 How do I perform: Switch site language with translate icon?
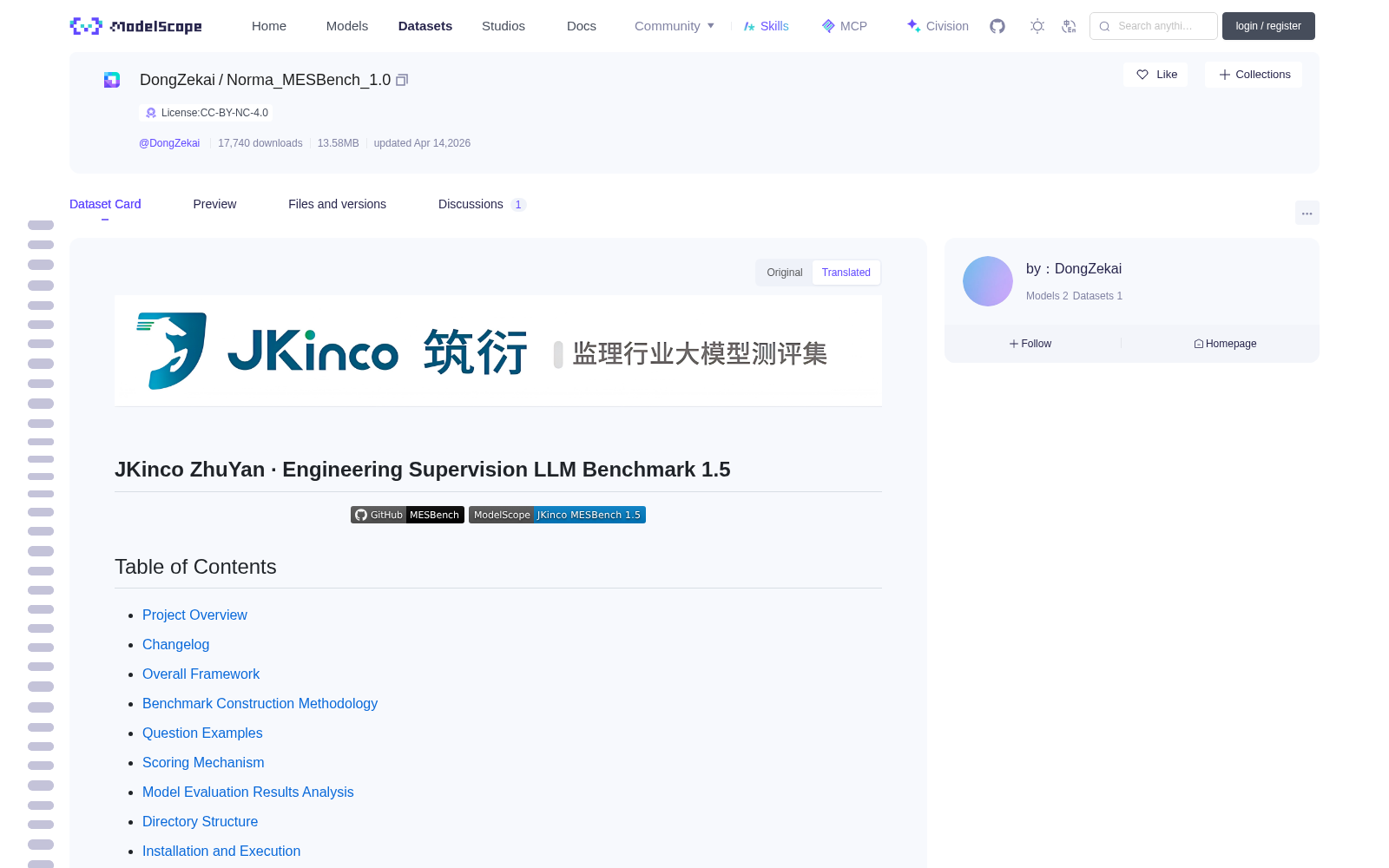(x=1069, y=26)
